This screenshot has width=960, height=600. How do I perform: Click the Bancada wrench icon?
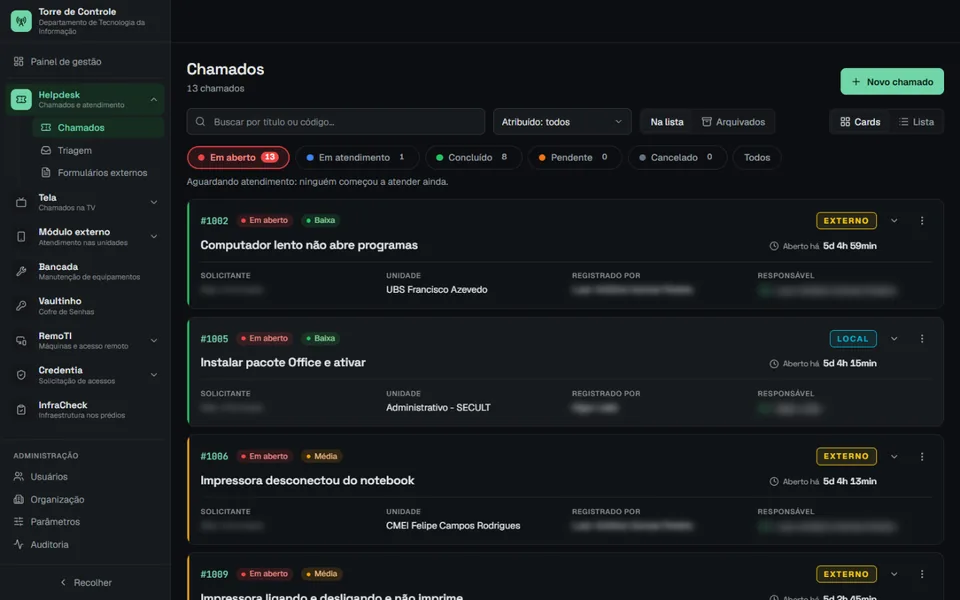21,271
